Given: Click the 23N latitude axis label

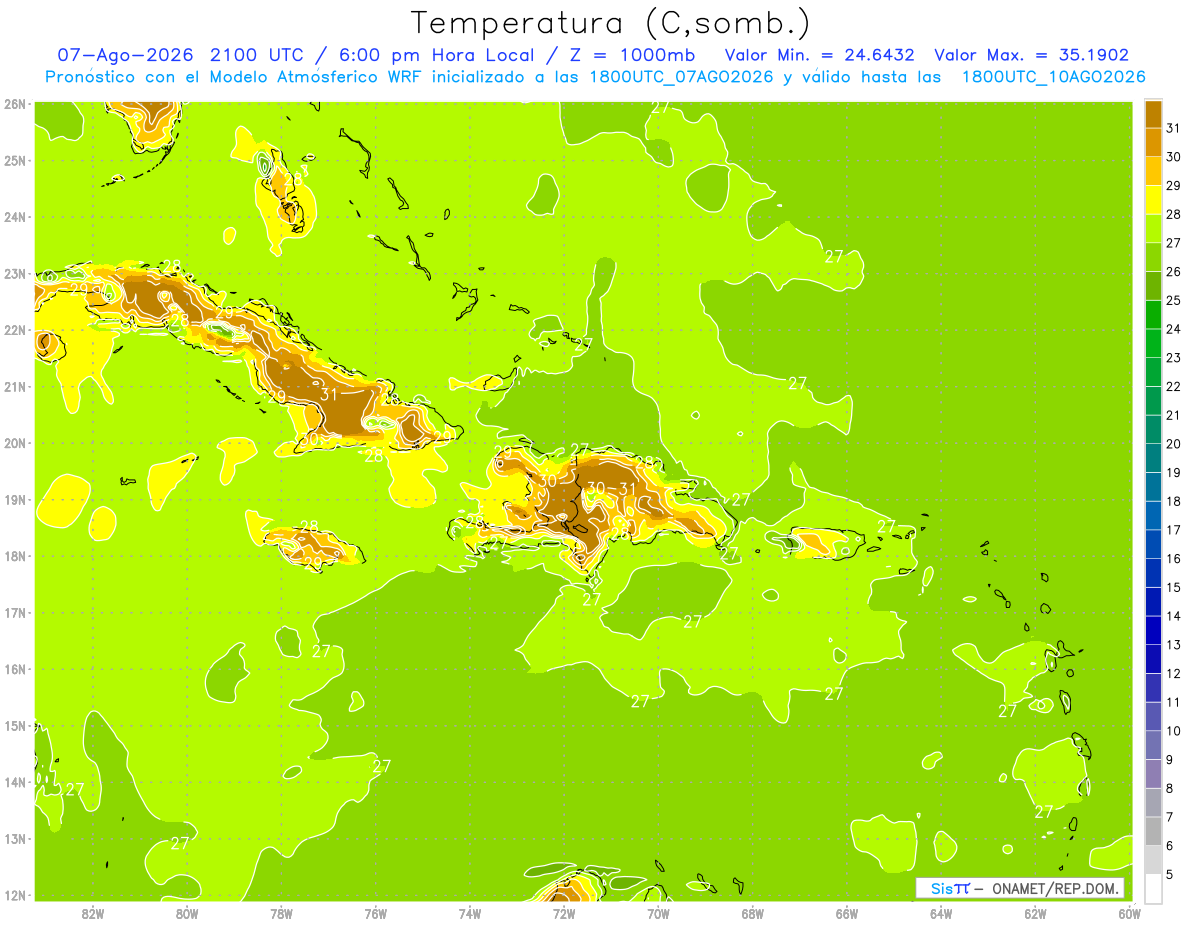Looking at the screenshot, I should tap(14, 273).
